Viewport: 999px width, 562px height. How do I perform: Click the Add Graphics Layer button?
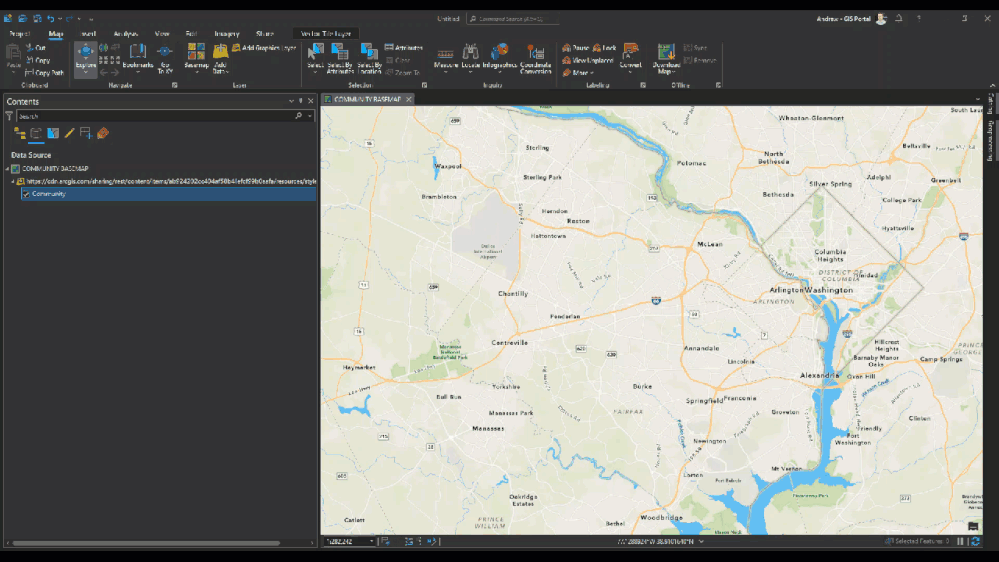tap(263, 48)
